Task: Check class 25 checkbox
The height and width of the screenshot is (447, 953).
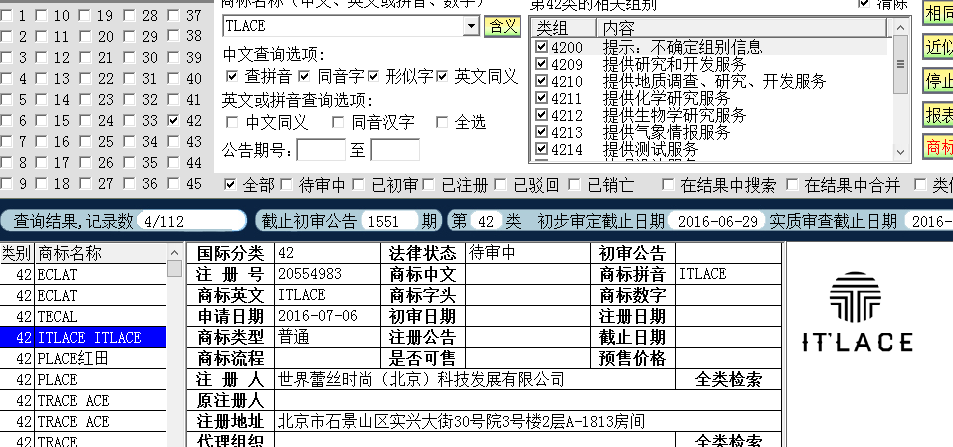Action: 86,142
